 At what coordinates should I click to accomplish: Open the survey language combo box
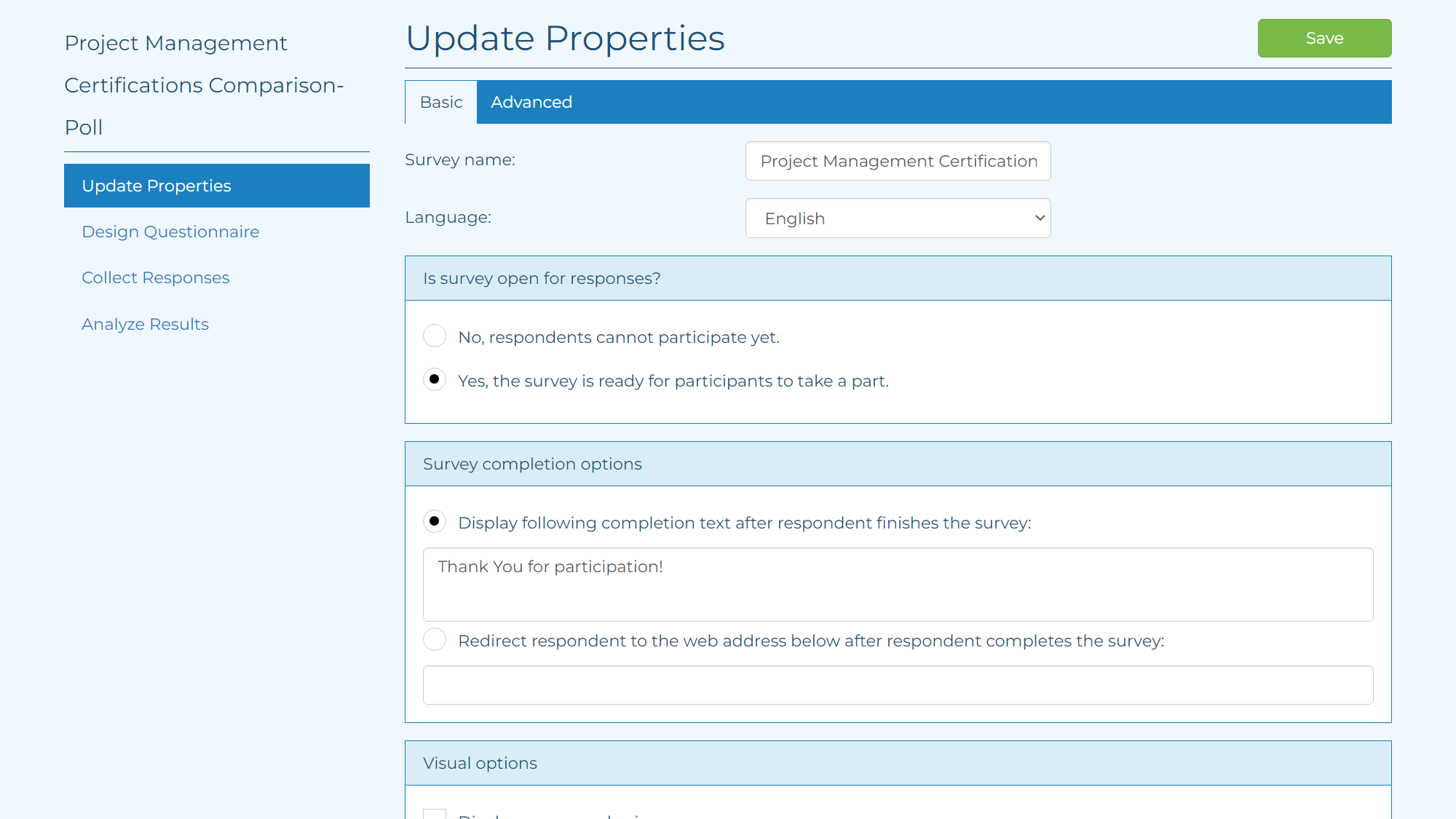[x=898, y=218]
